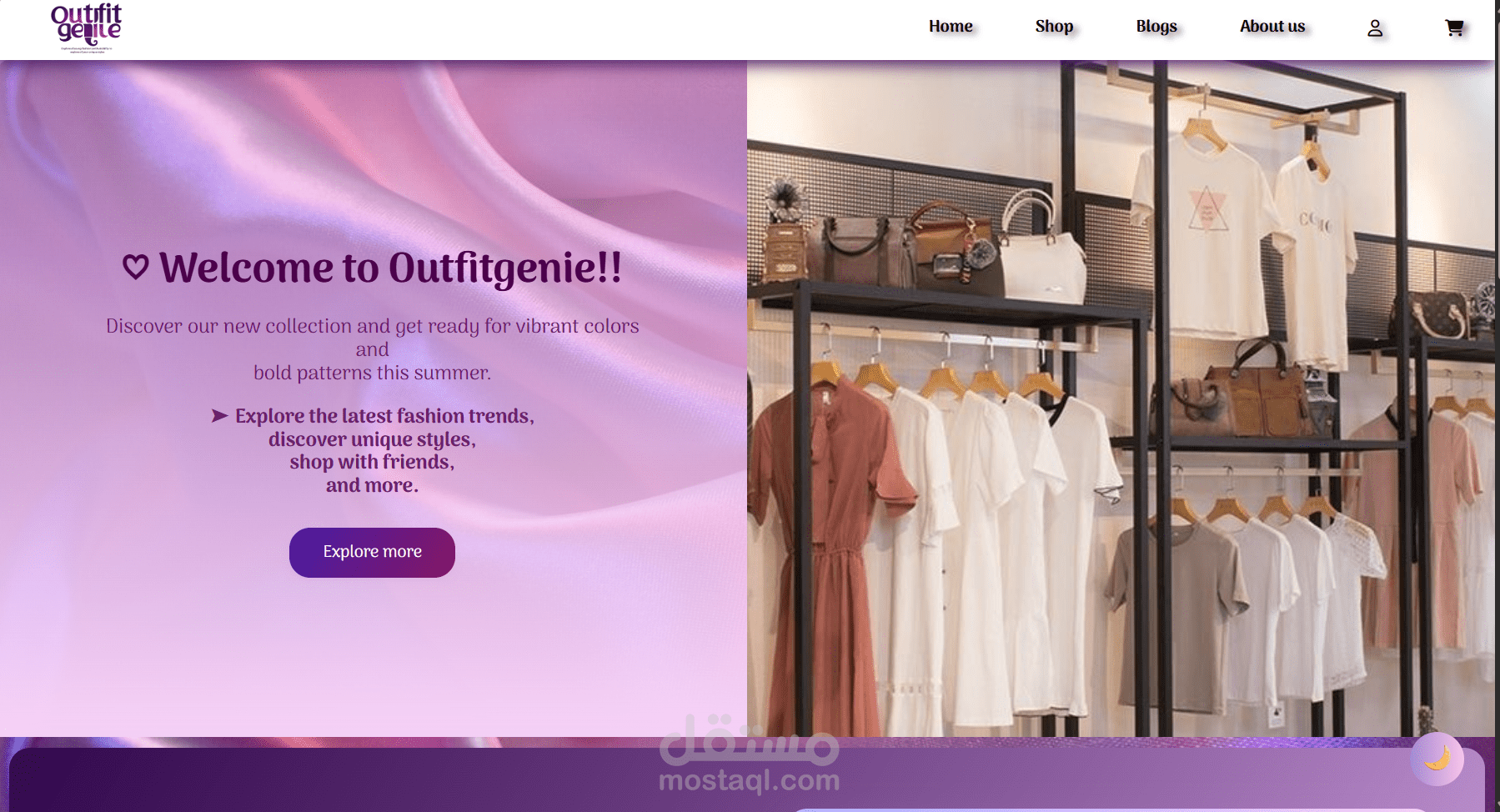Viewport: 1500px width, 812px height.
Task: Click the heart icon beside the welcome heading
Action: tap(134, 267)
